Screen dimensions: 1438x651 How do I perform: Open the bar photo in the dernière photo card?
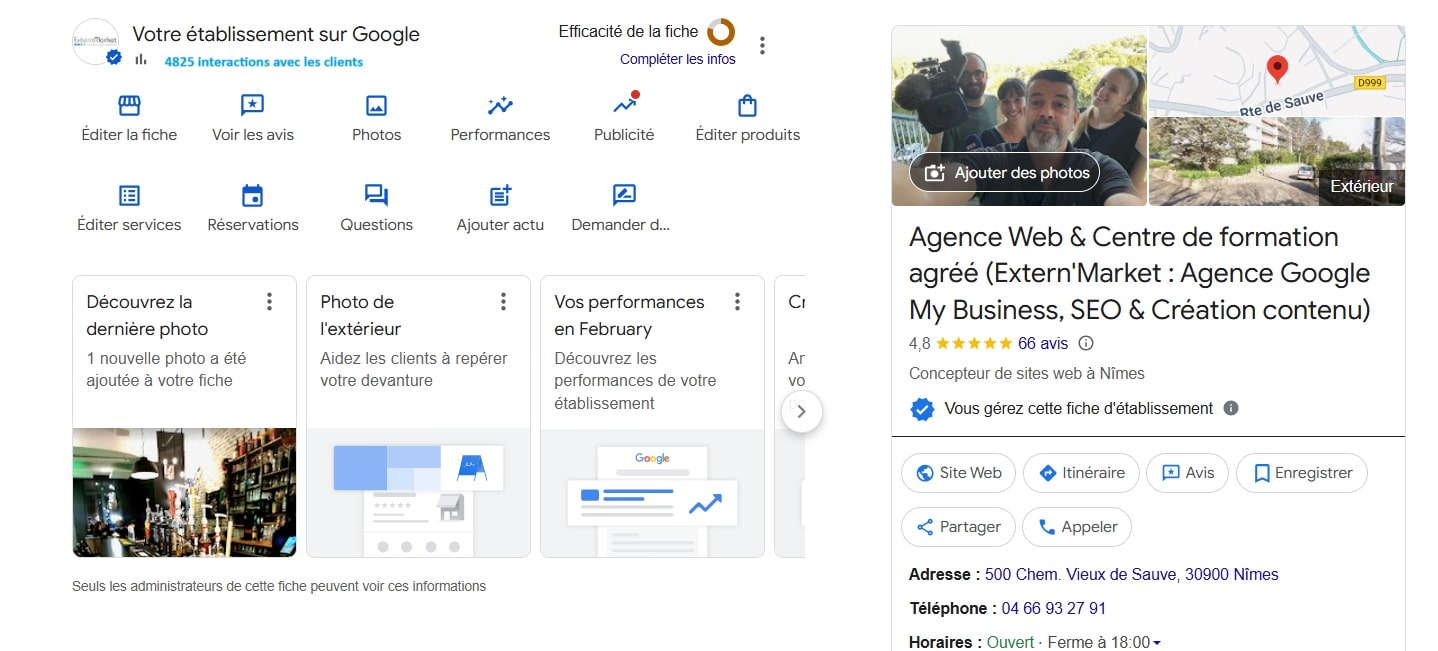184,492
